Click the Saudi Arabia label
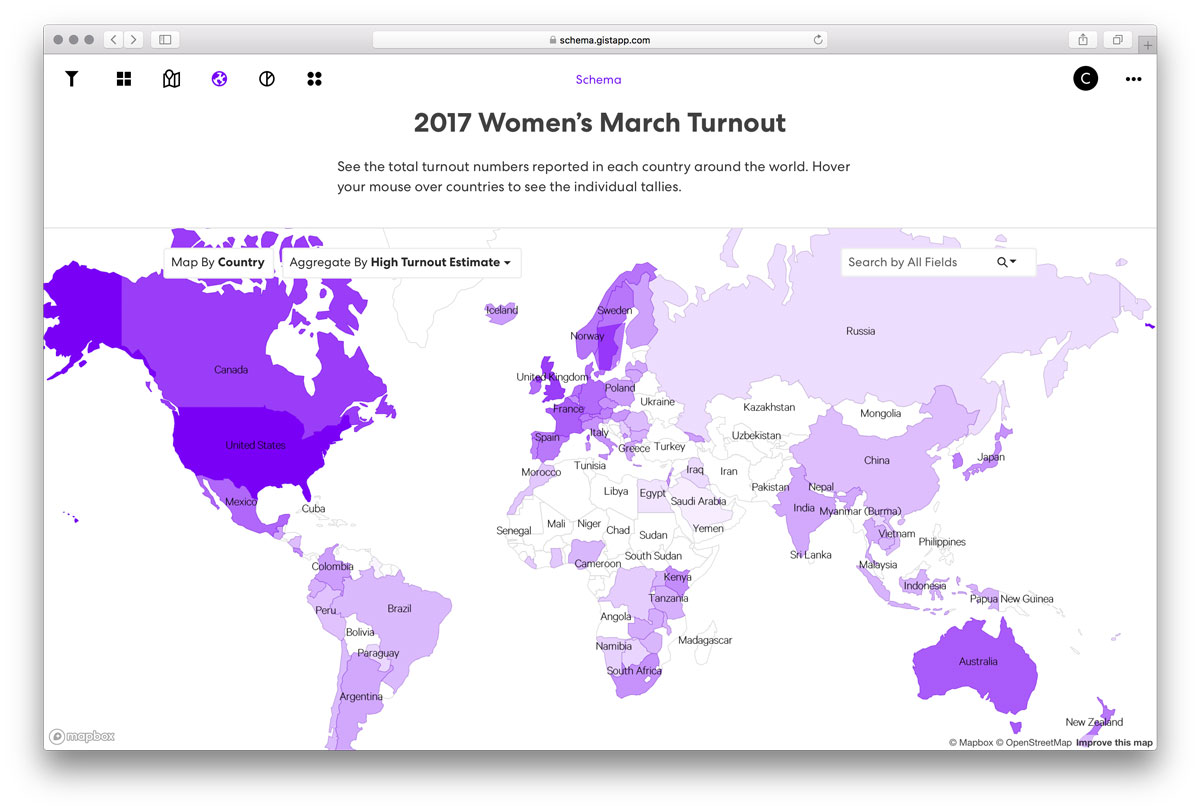Screen dimensions: 1200x812 (x=698, y=501)
